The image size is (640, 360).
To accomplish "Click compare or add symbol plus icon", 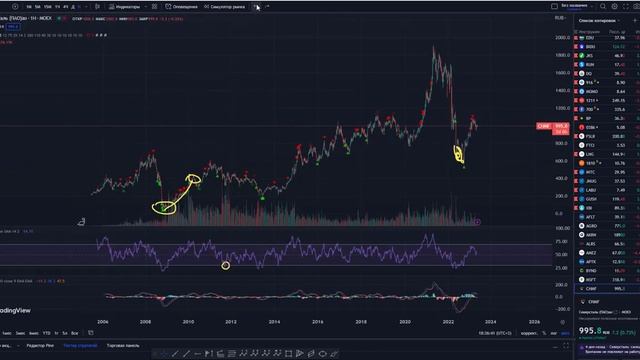I will tap(15, 7).
